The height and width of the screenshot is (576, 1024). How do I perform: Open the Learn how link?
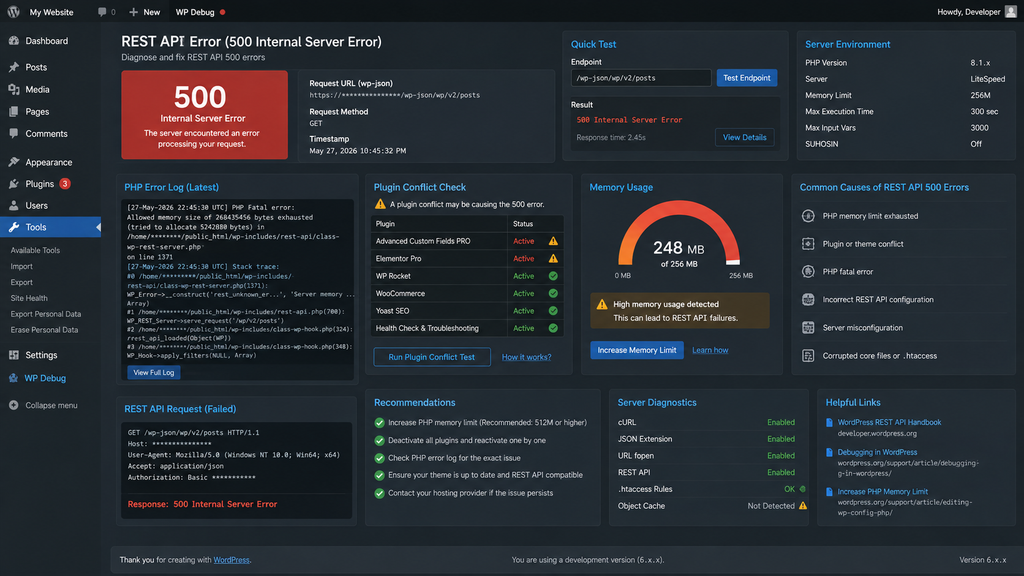tap(710, 350)
